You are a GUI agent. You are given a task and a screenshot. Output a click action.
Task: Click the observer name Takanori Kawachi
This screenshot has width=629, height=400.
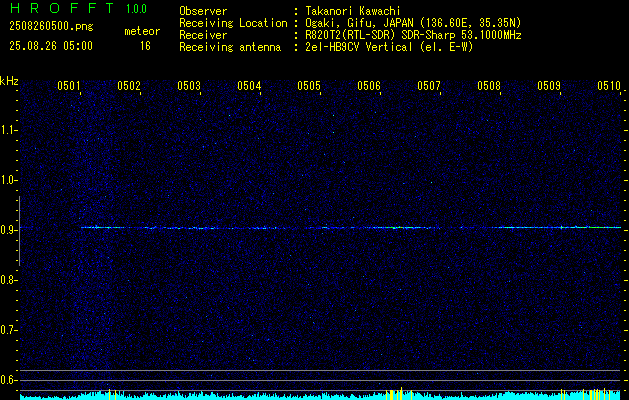(x=352, y=11)
